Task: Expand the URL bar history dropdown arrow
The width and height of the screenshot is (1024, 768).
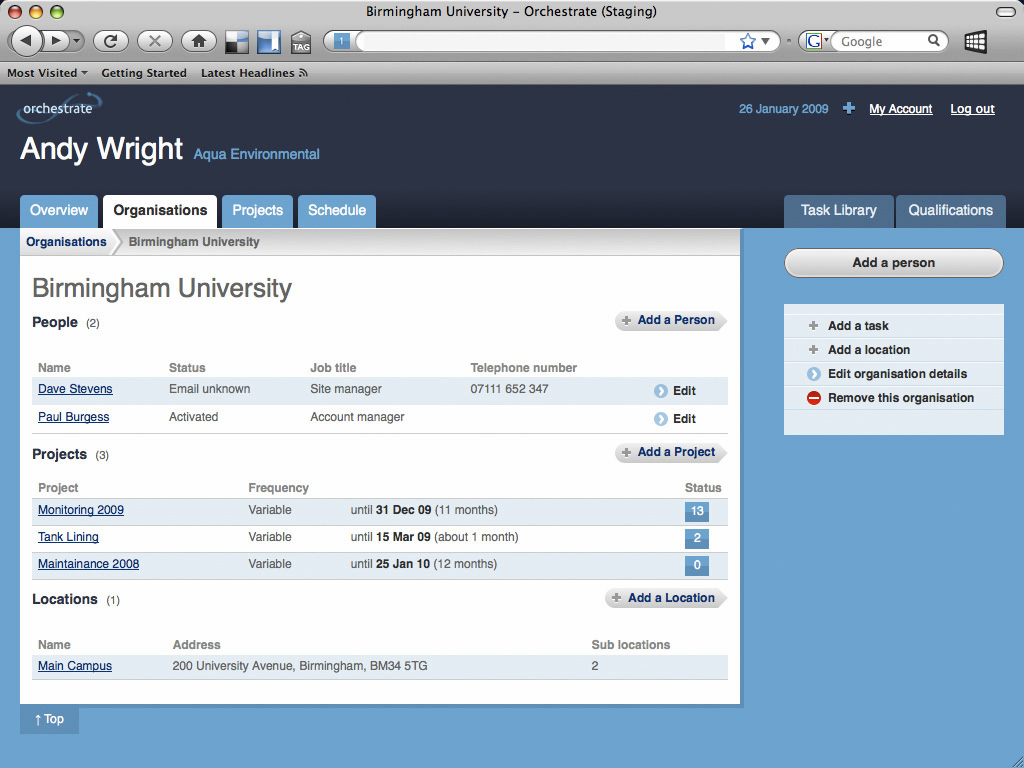Action: point(766,41)
